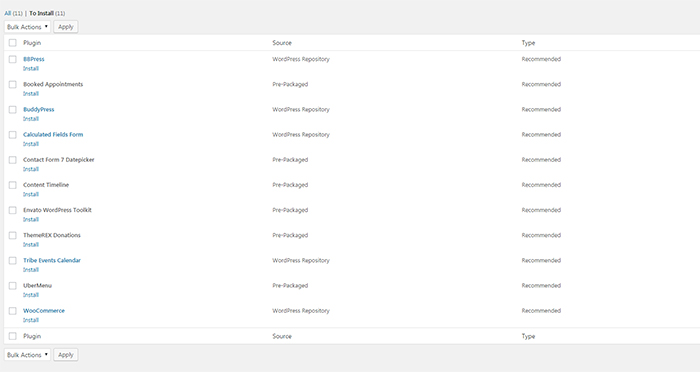This screenshot has height=372, width=700.
Task: Switch to the All (11) filter
Action: click(13, 13)
